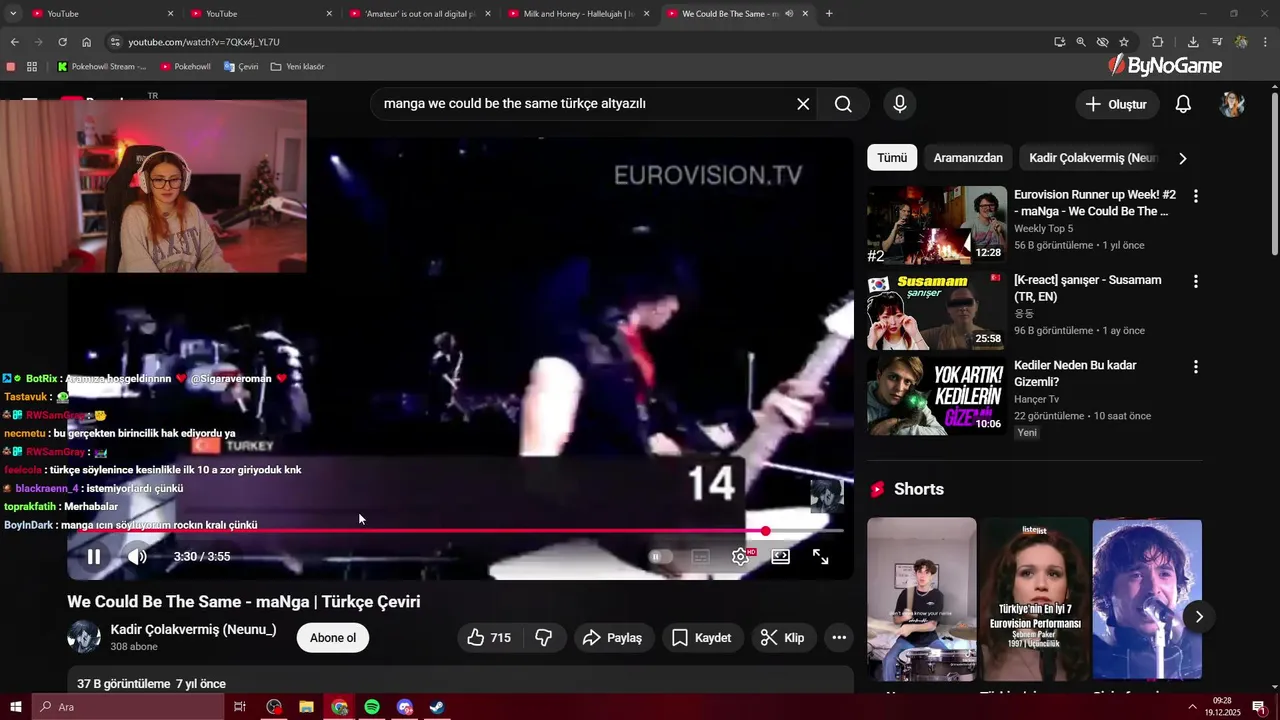Open options for Eurovision Runner up Week video
The width and height of the screenshot is (1280, 720).
point(1195,196)
